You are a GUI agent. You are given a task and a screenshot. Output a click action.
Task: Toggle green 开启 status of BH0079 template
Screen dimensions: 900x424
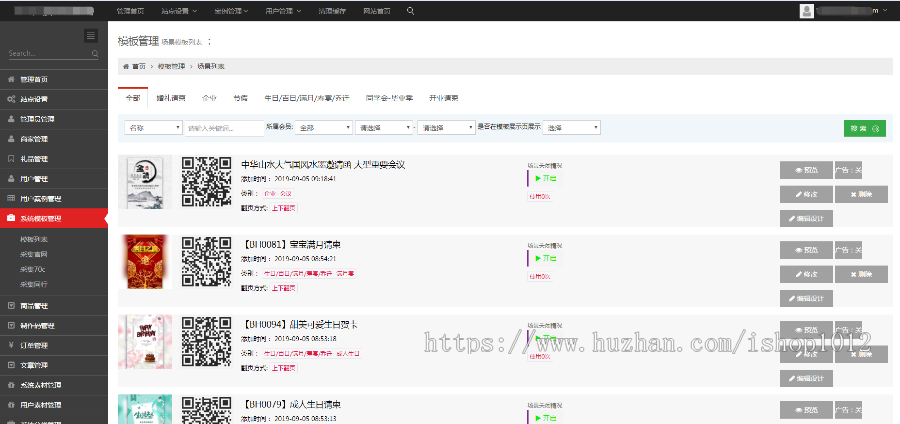[545, 418]
